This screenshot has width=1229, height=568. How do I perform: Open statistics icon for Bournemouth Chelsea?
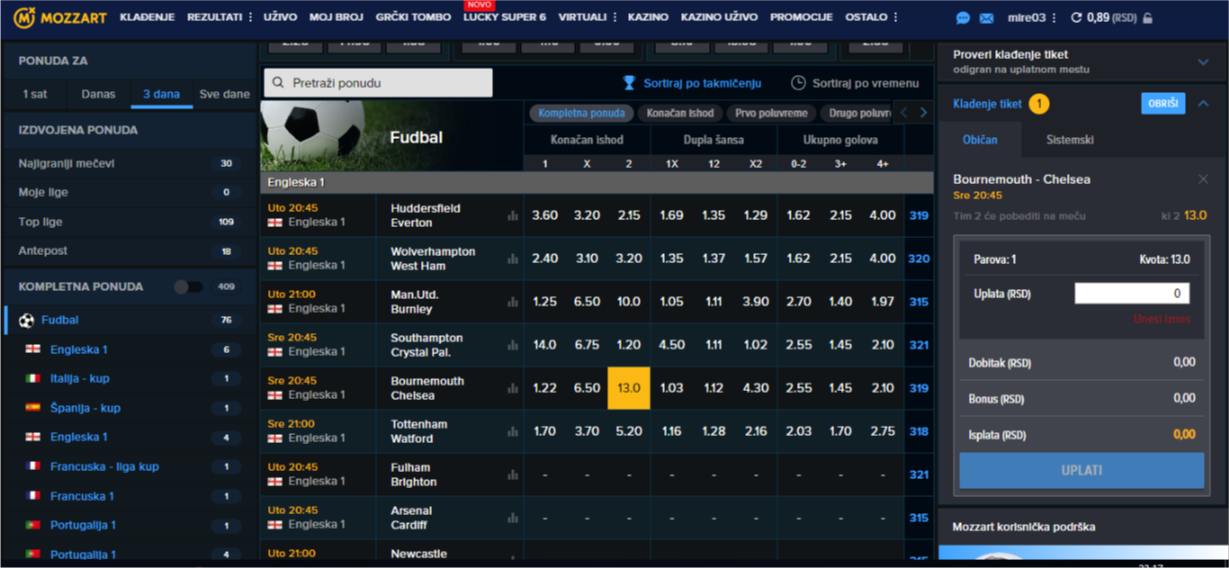click(x=513, y=388)
